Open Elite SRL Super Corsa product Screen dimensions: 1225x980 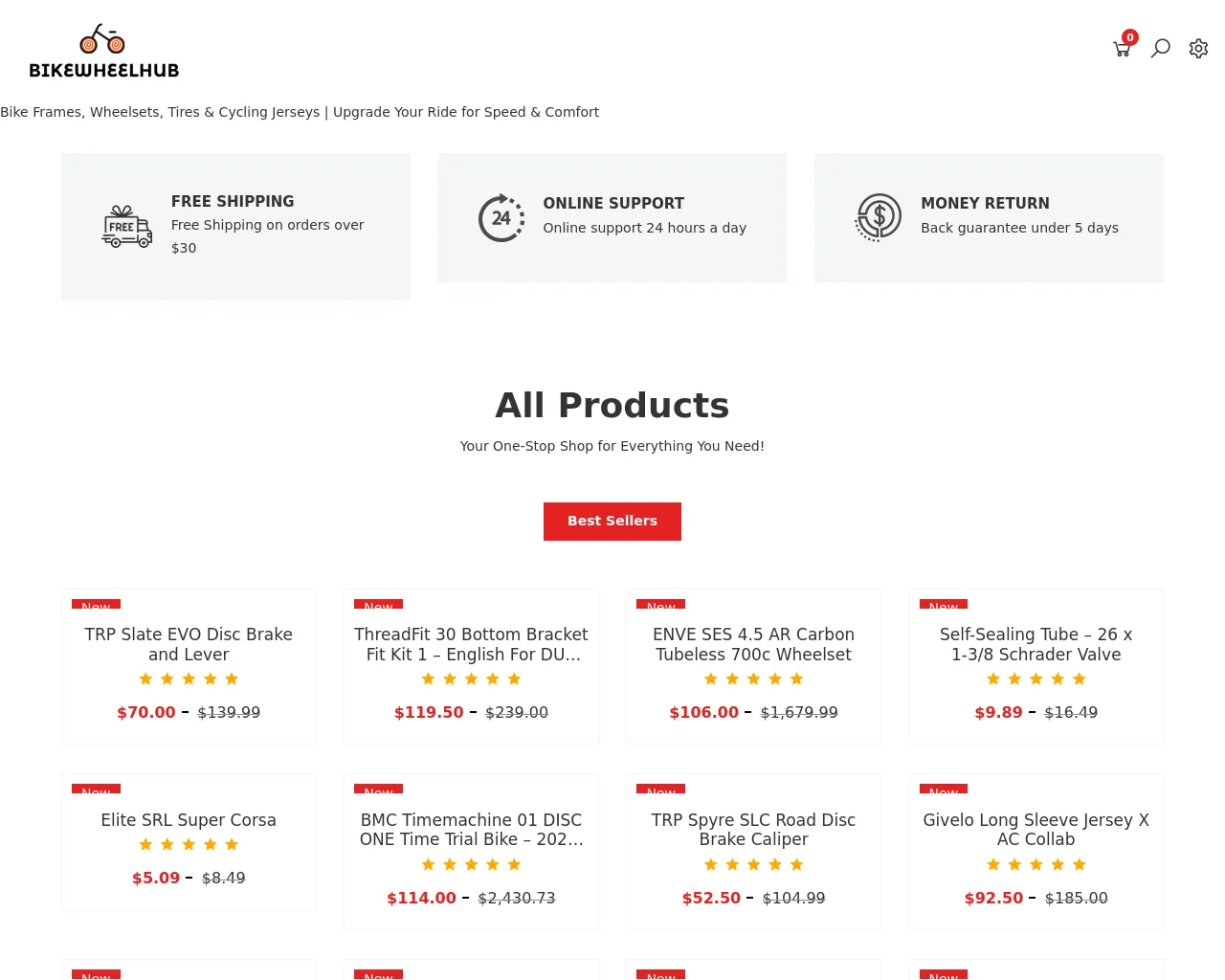click(189, 820)
